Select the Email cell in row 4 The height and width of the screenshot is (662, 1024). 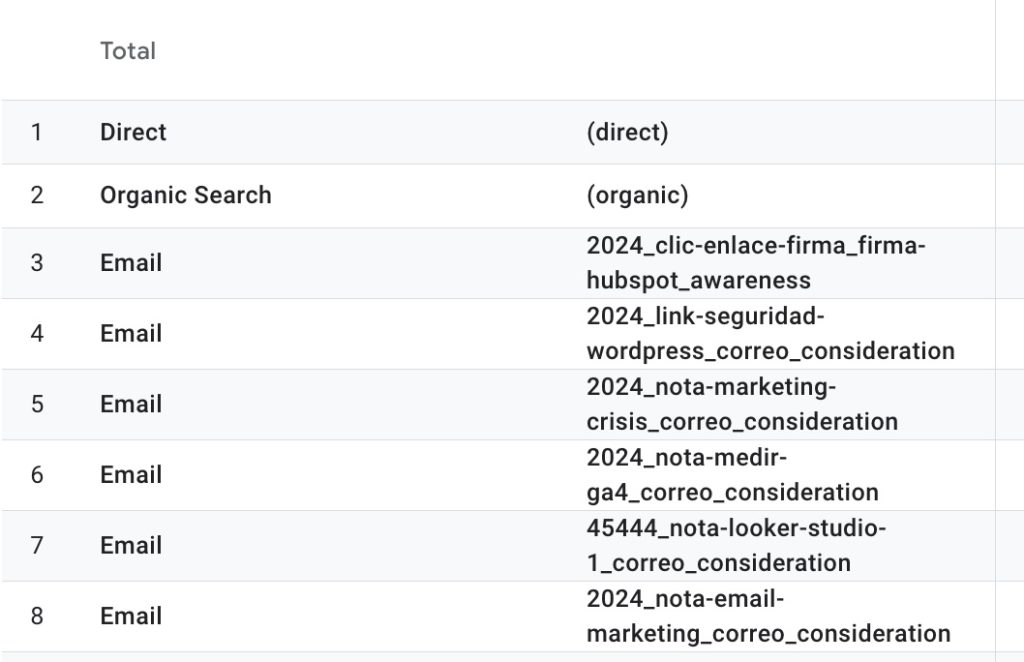[131, 334]
